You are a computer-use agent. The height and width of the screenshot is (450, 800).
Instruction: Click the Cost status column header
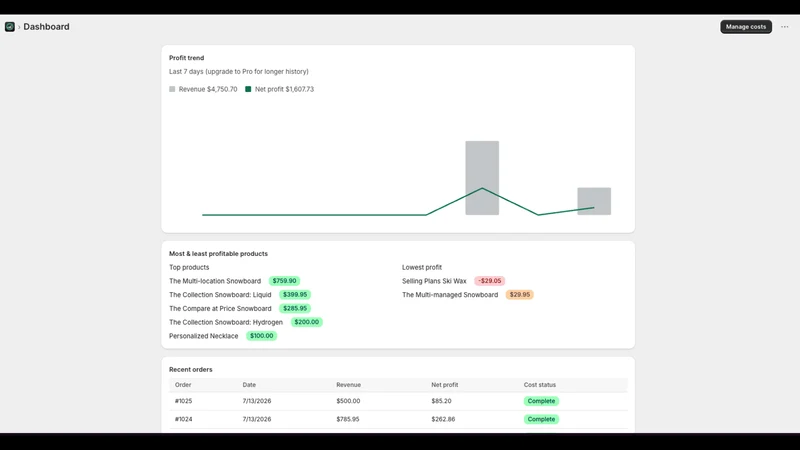[x=539, y=385]
